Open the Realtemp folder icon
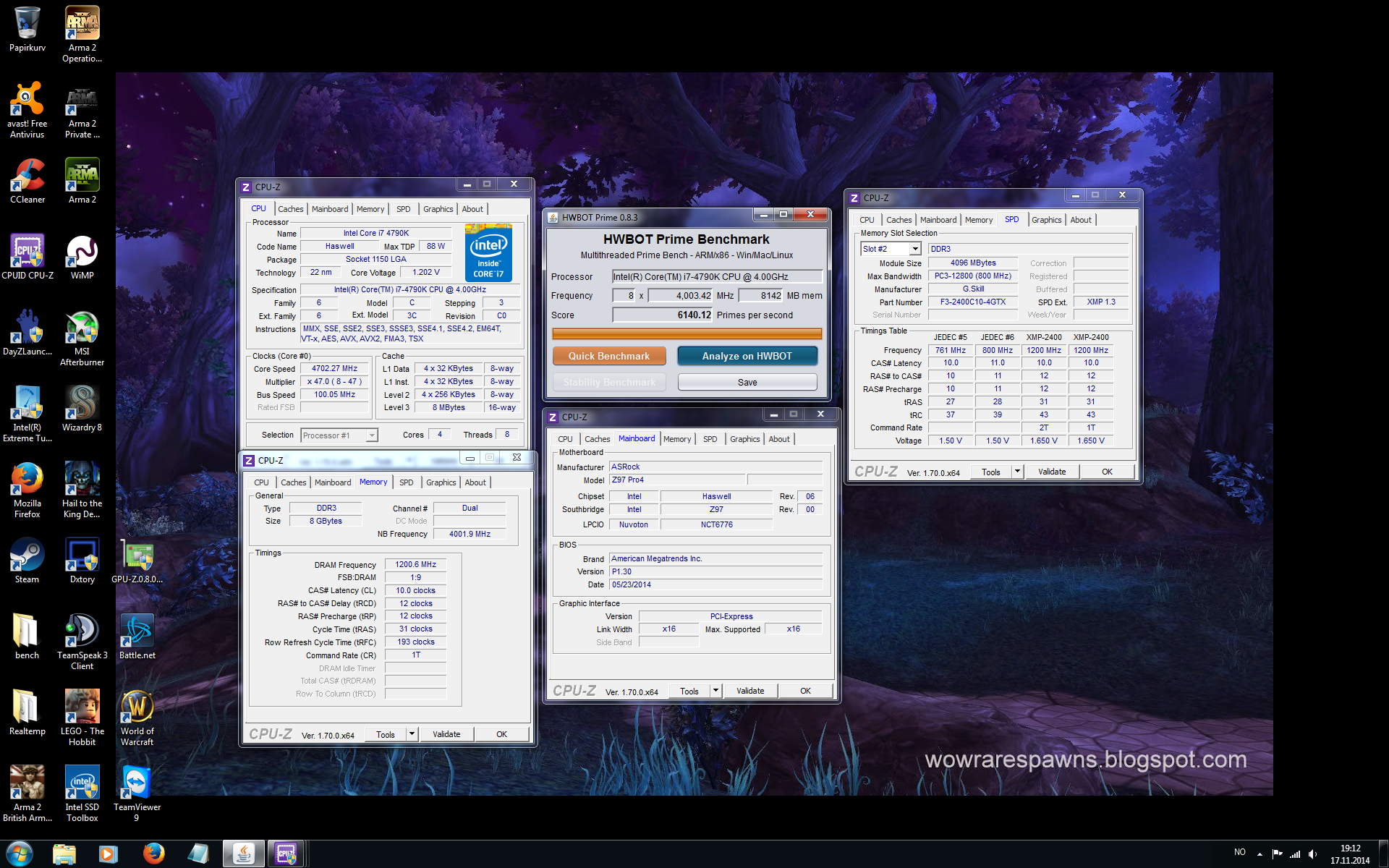Viewport: 1389px width, 868px height. coord(27,712)
